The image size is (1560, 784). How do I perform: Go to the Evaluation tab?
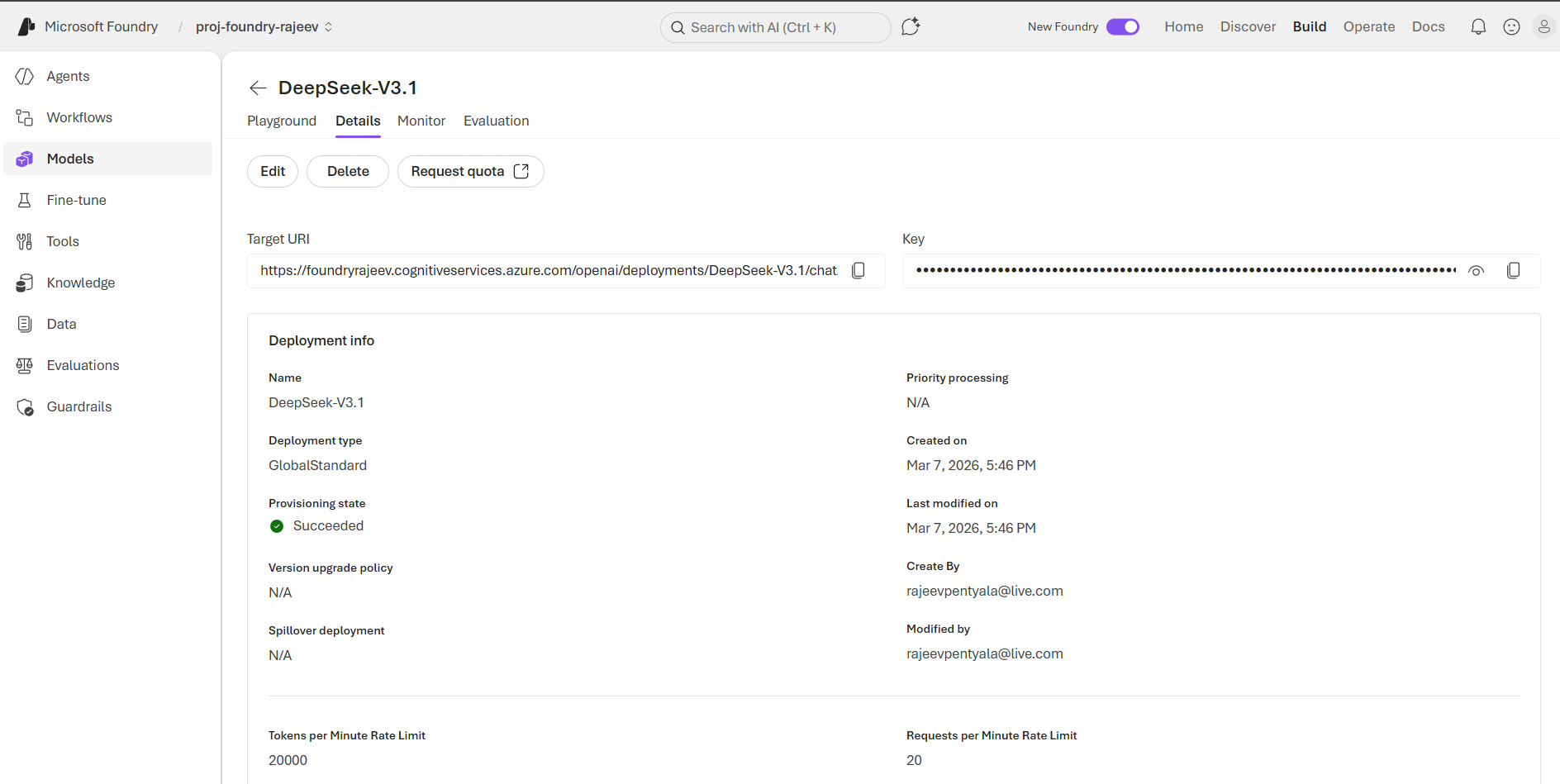[x=496, y=121]
